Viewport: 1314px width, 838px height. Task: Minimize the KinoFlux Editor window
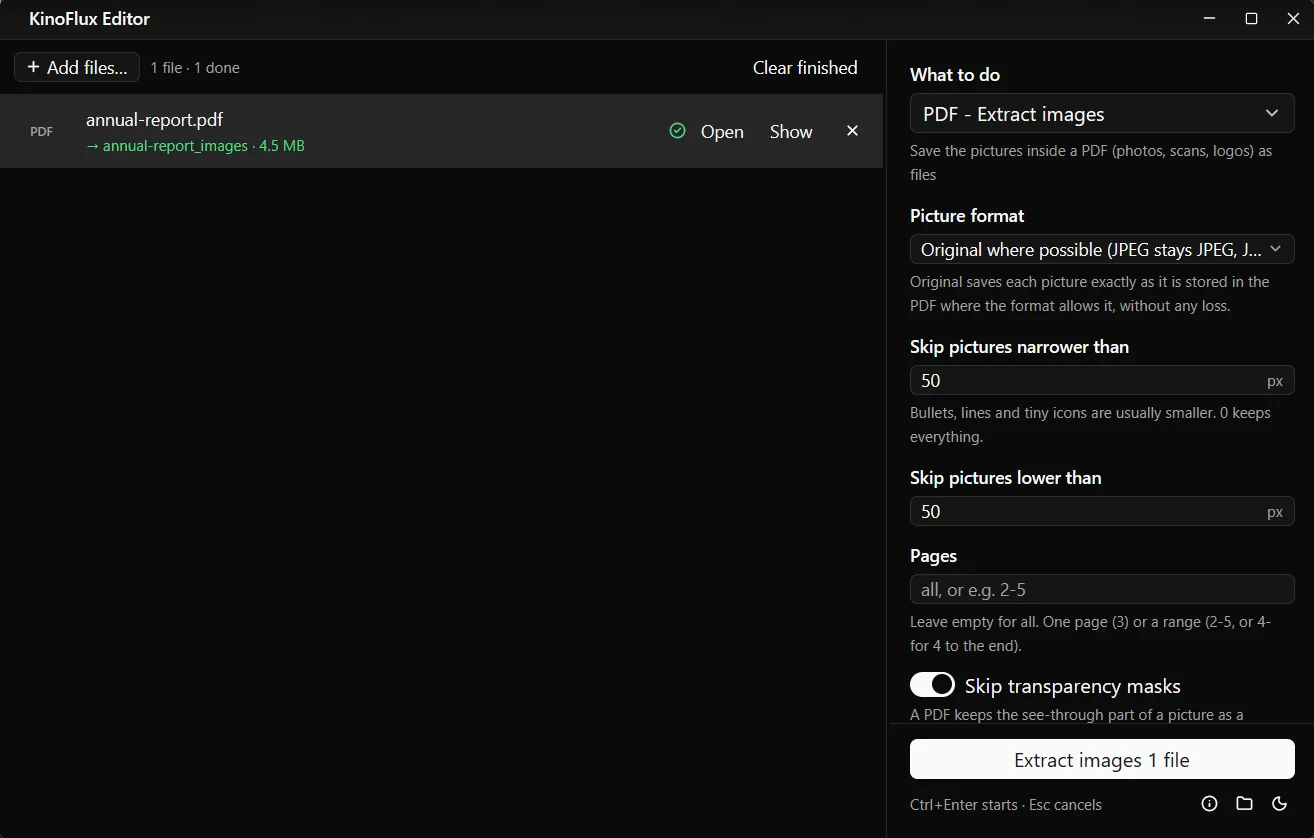tap(1209, 19)
